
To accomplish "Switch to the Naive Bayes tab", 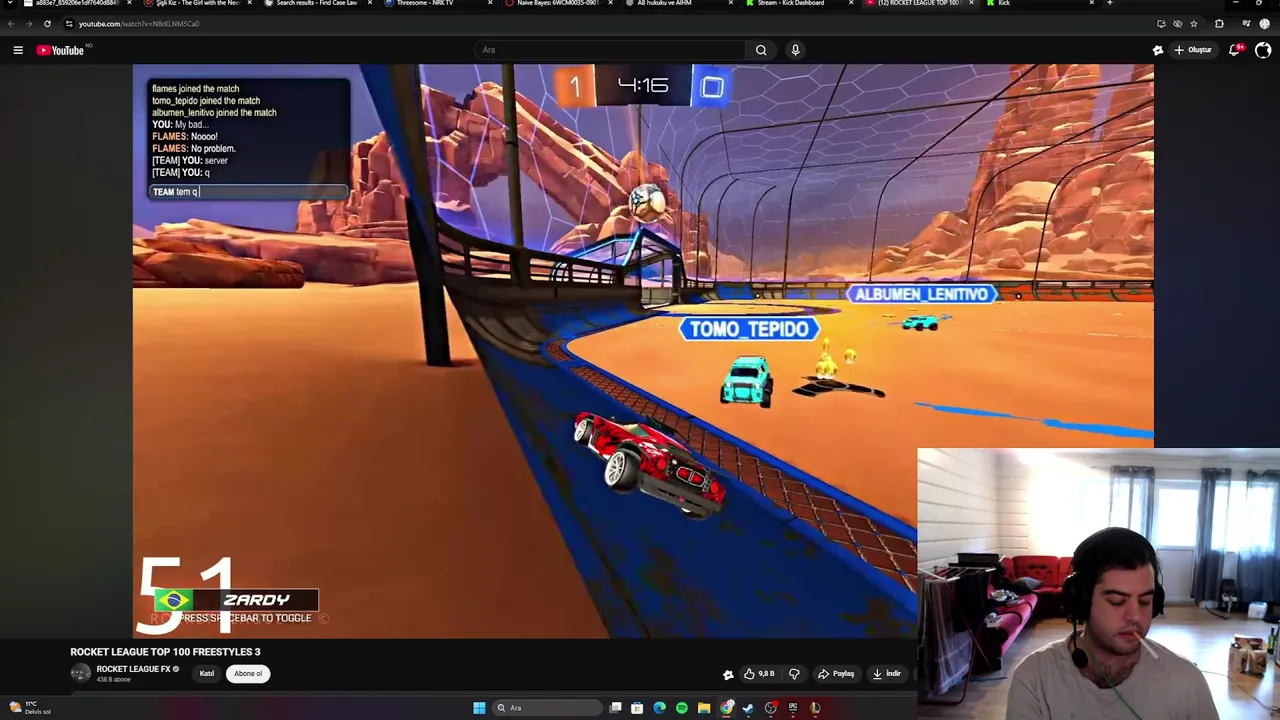I will [558, 3].
